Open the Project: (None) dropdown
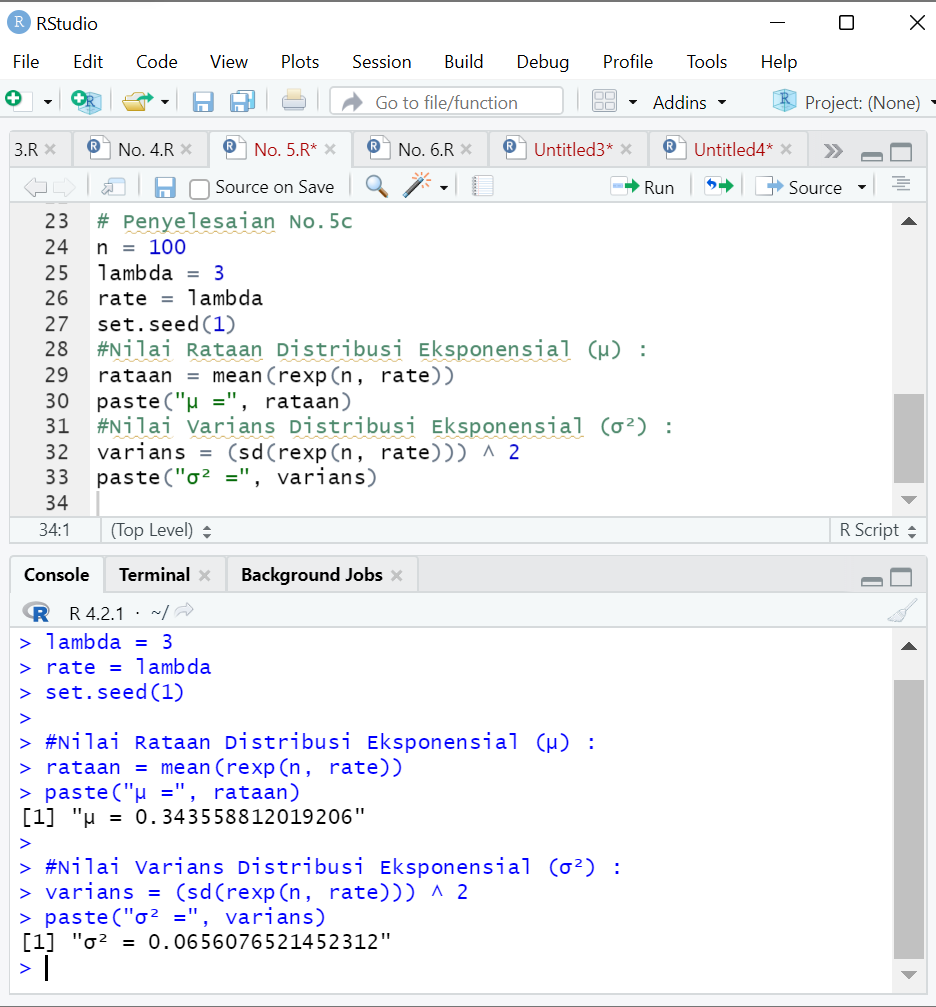The image size is (936, 1007). click(860, 101)
